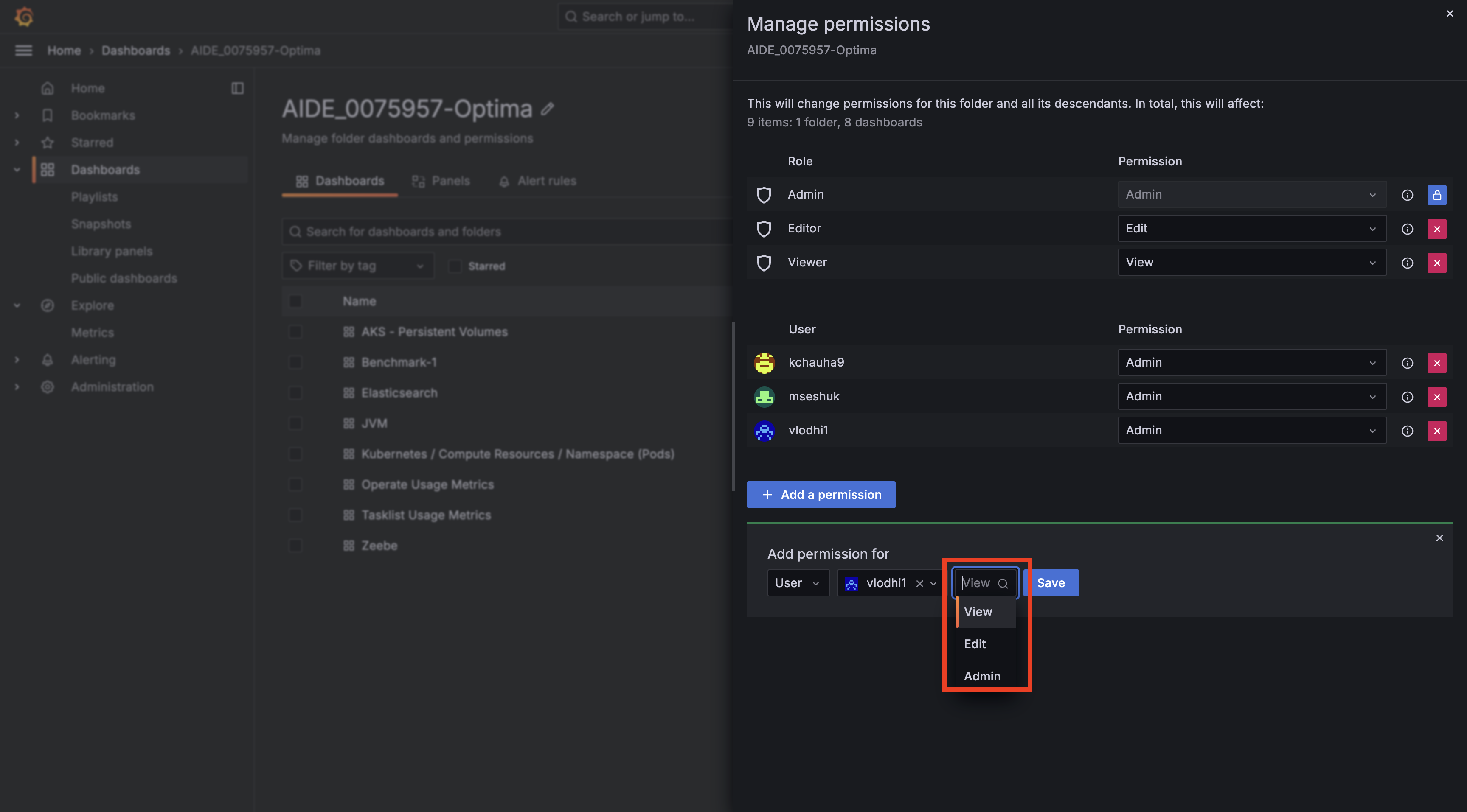The width and height of the screenshot is (1467, 812).
Task: Click the Grafana logo icon
Action: coord(24,17)
